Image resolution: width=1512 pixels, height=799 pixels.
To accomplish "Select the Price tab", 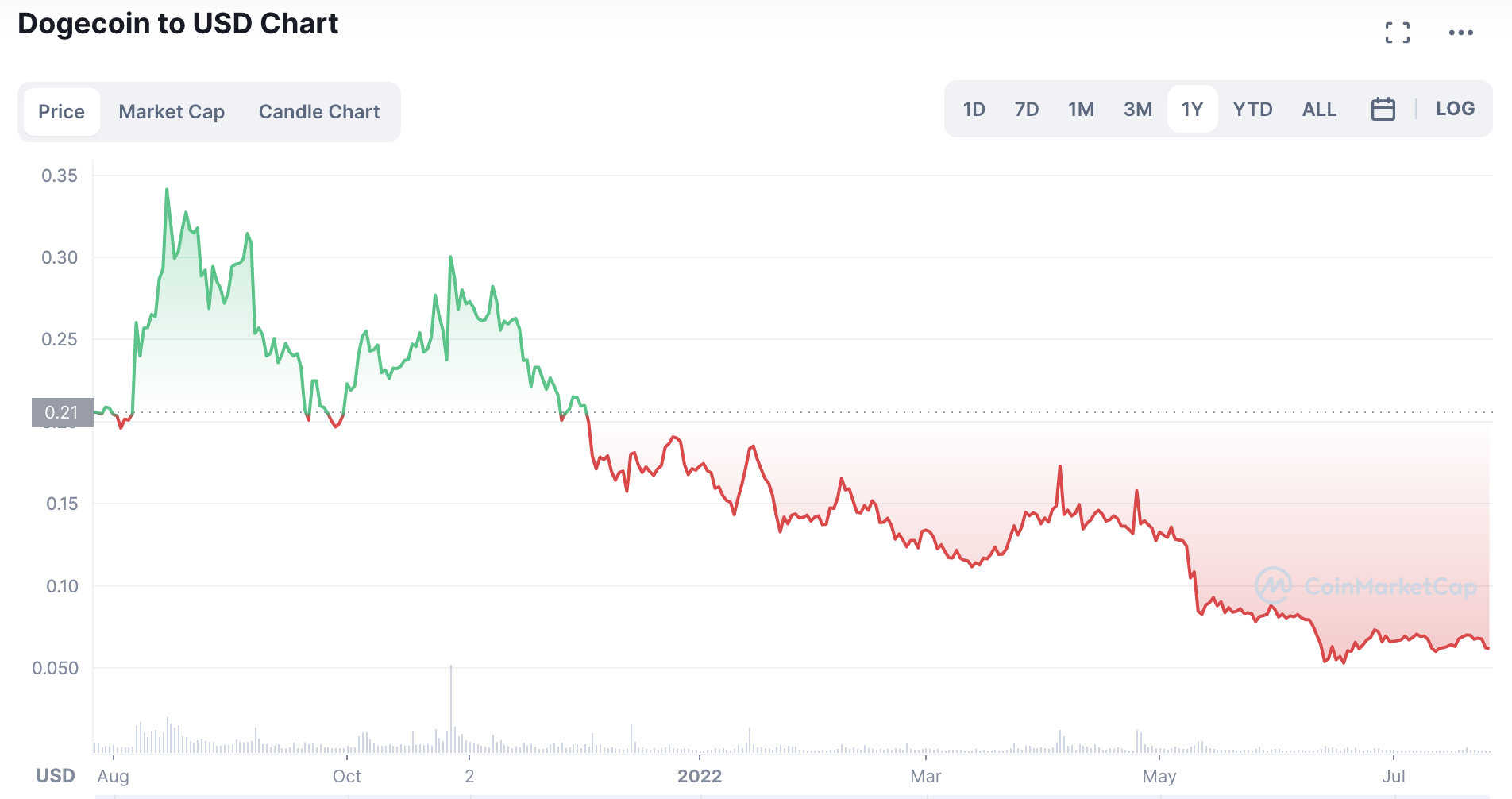I will (62, 112).
